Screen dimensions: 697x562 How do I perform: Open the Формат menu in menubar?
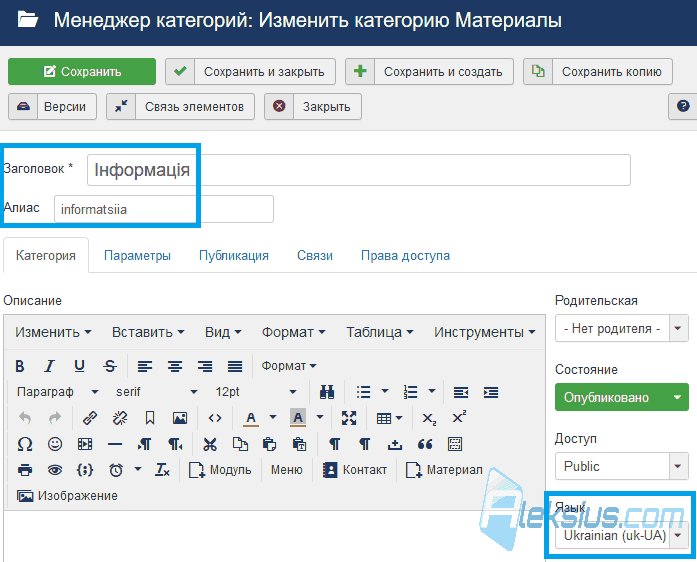pos(293,332)
